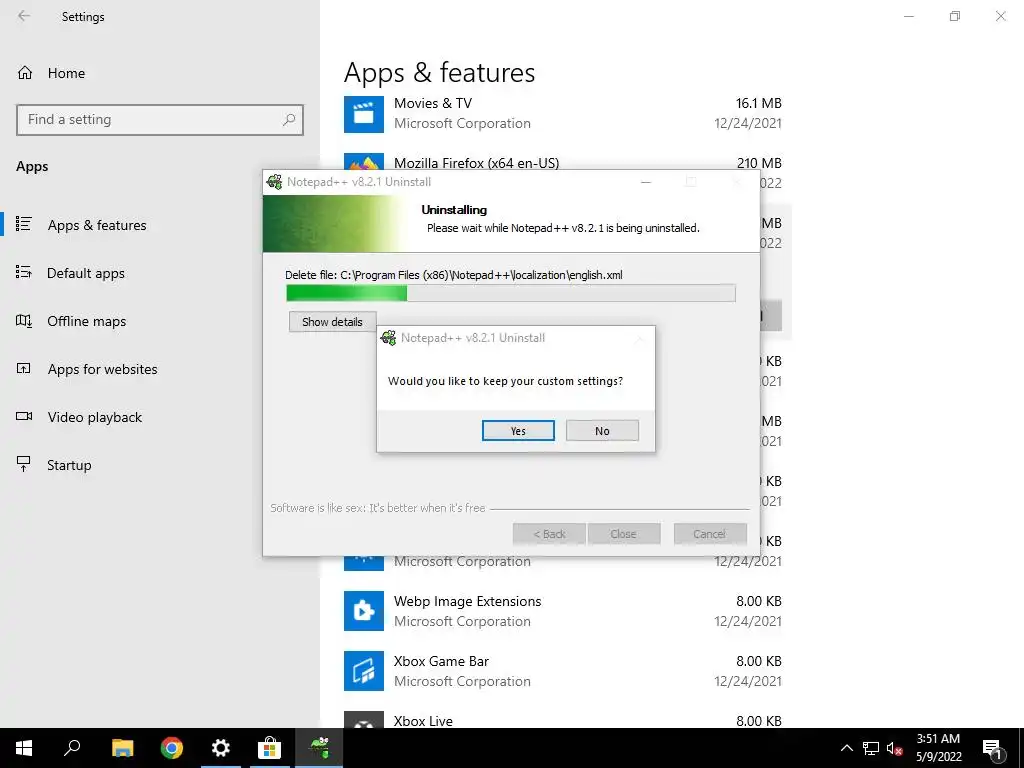
Task: Select Apps & features in sidebar
Action: coord(97,225)
